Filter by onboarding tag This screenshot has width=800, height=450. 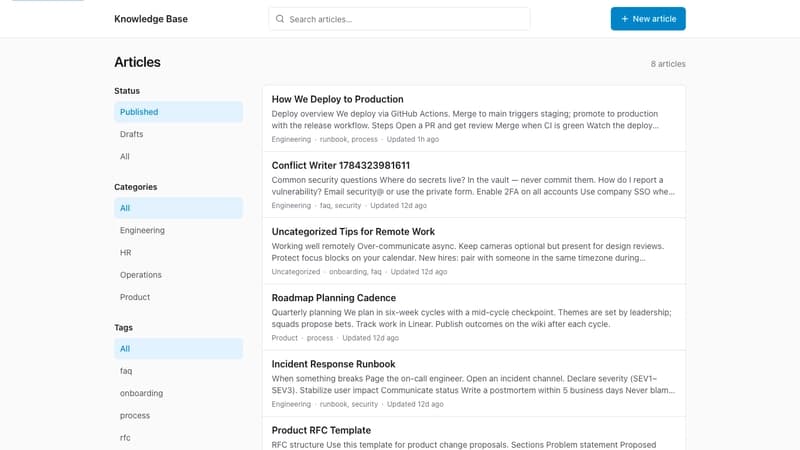[x=179, y=393]
